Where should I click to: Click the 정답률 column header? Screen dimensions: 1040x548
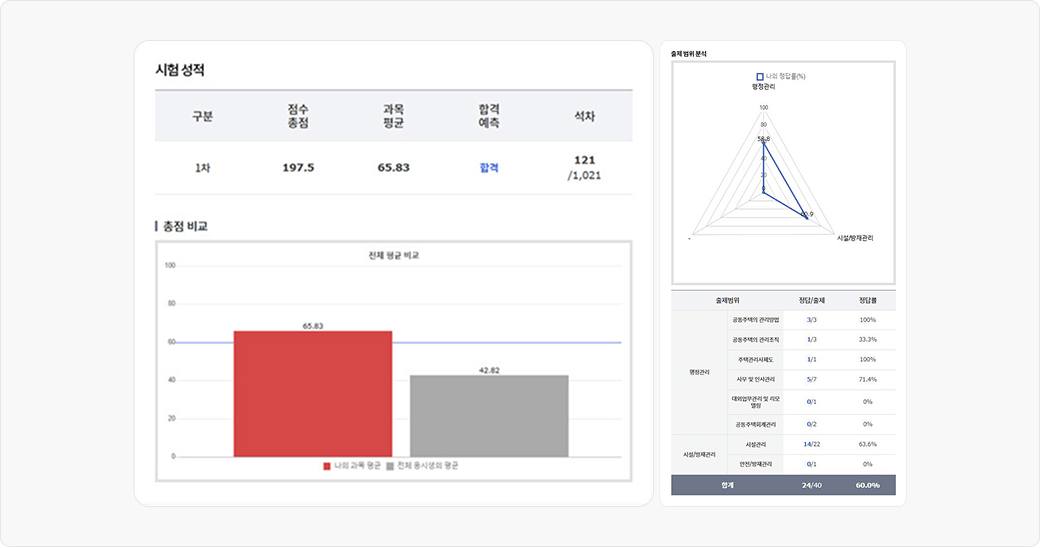pyautogui.click(x=867, y=300)
